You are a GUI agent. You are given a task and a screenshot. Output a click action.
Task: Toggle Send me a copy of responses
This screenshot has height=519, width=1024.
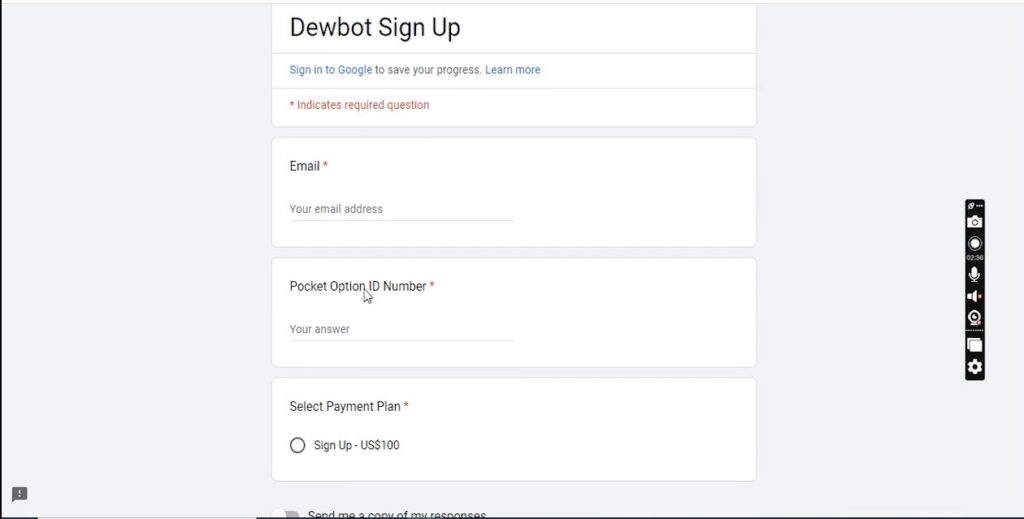(287, 515)
